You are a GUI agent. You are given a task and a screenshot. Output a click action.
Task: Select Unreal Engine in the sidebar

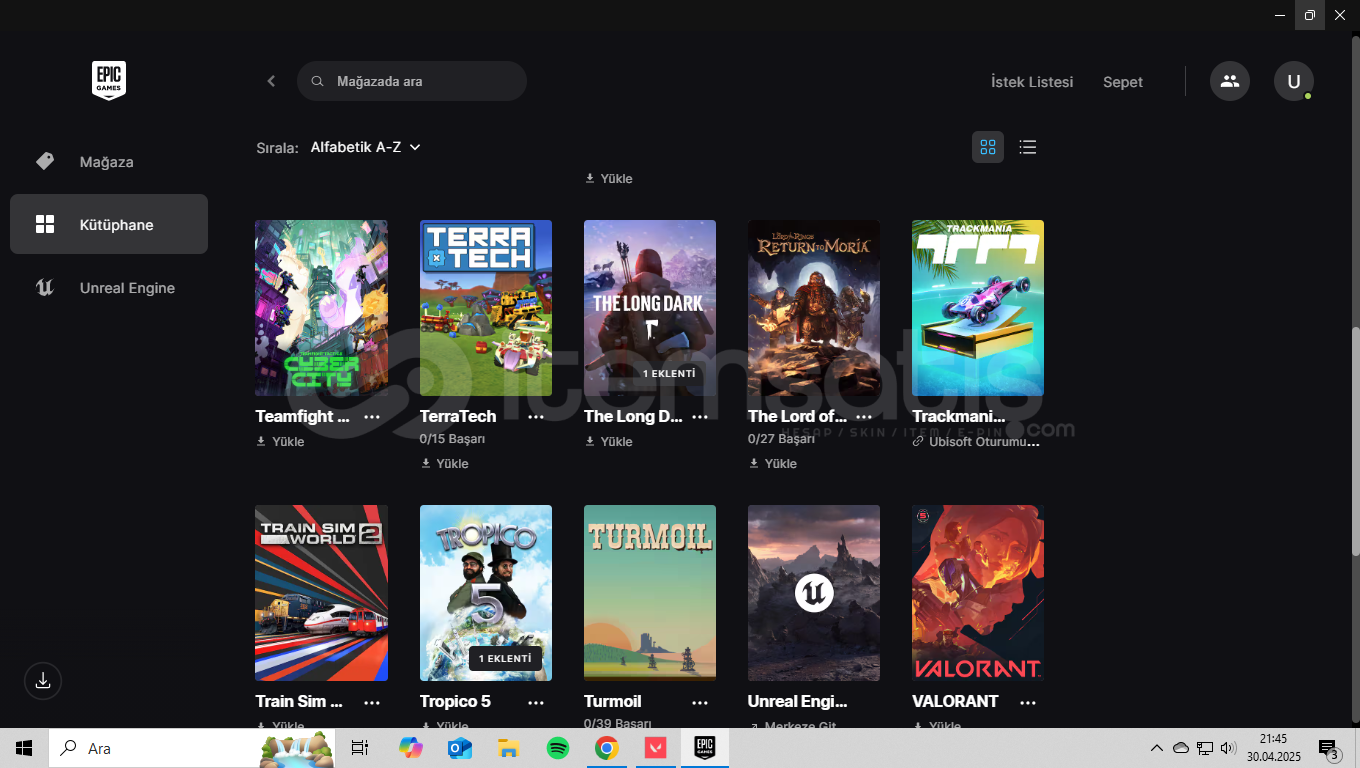tap(127, 288)
